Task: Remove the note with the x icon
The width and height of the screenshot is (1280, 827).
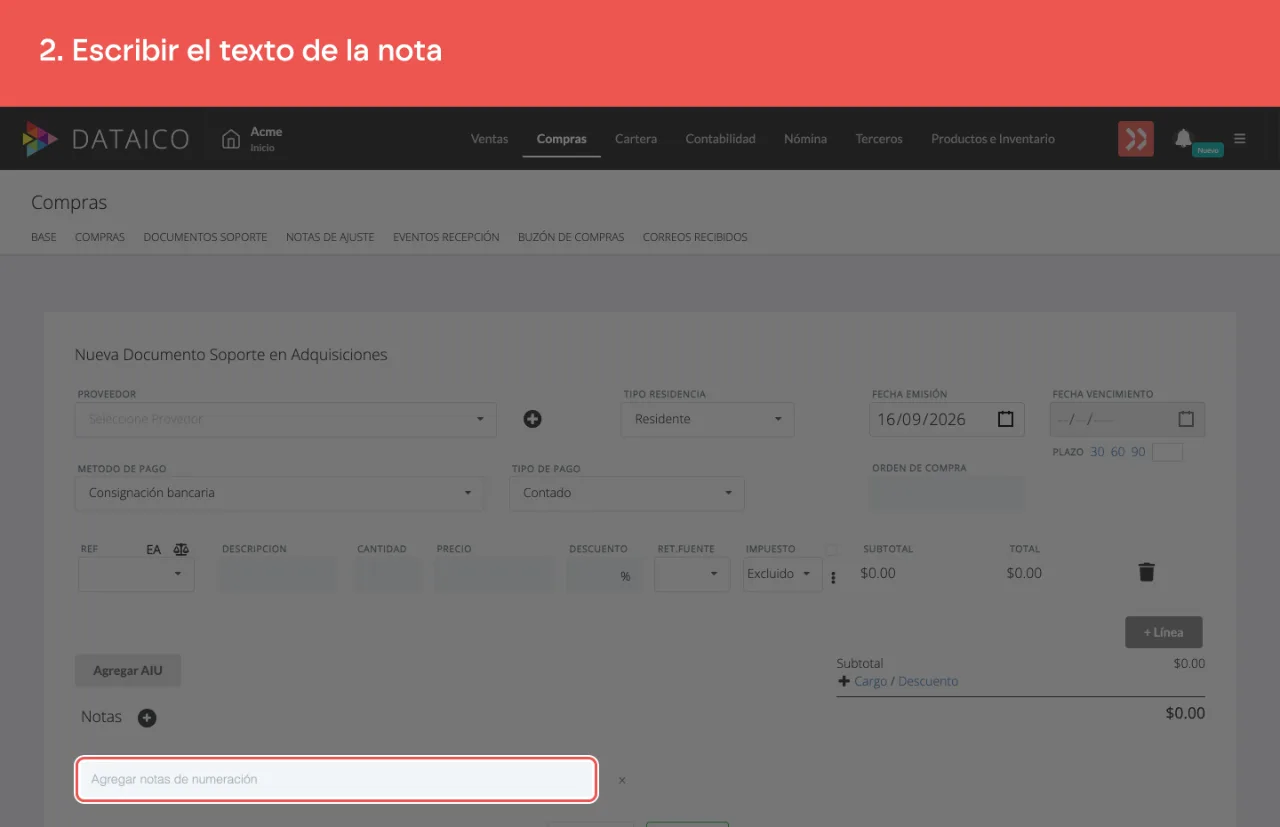Action: [622, 780]
